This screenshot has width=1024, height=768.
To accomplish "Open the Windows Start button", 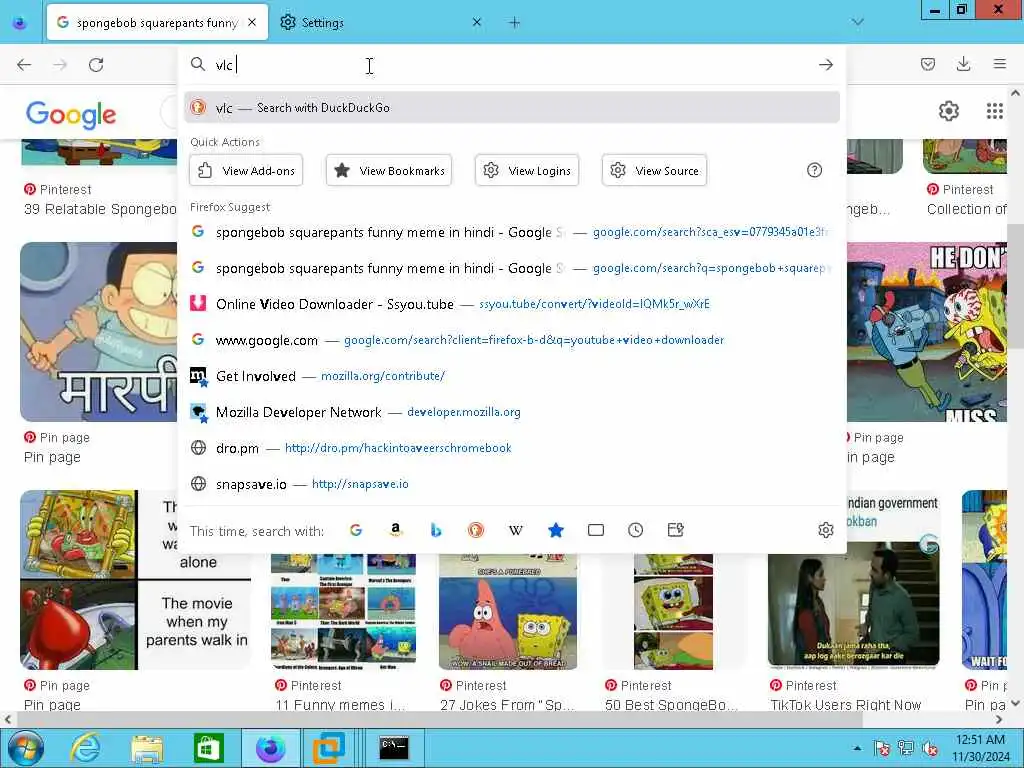I will tap(23, 748).
